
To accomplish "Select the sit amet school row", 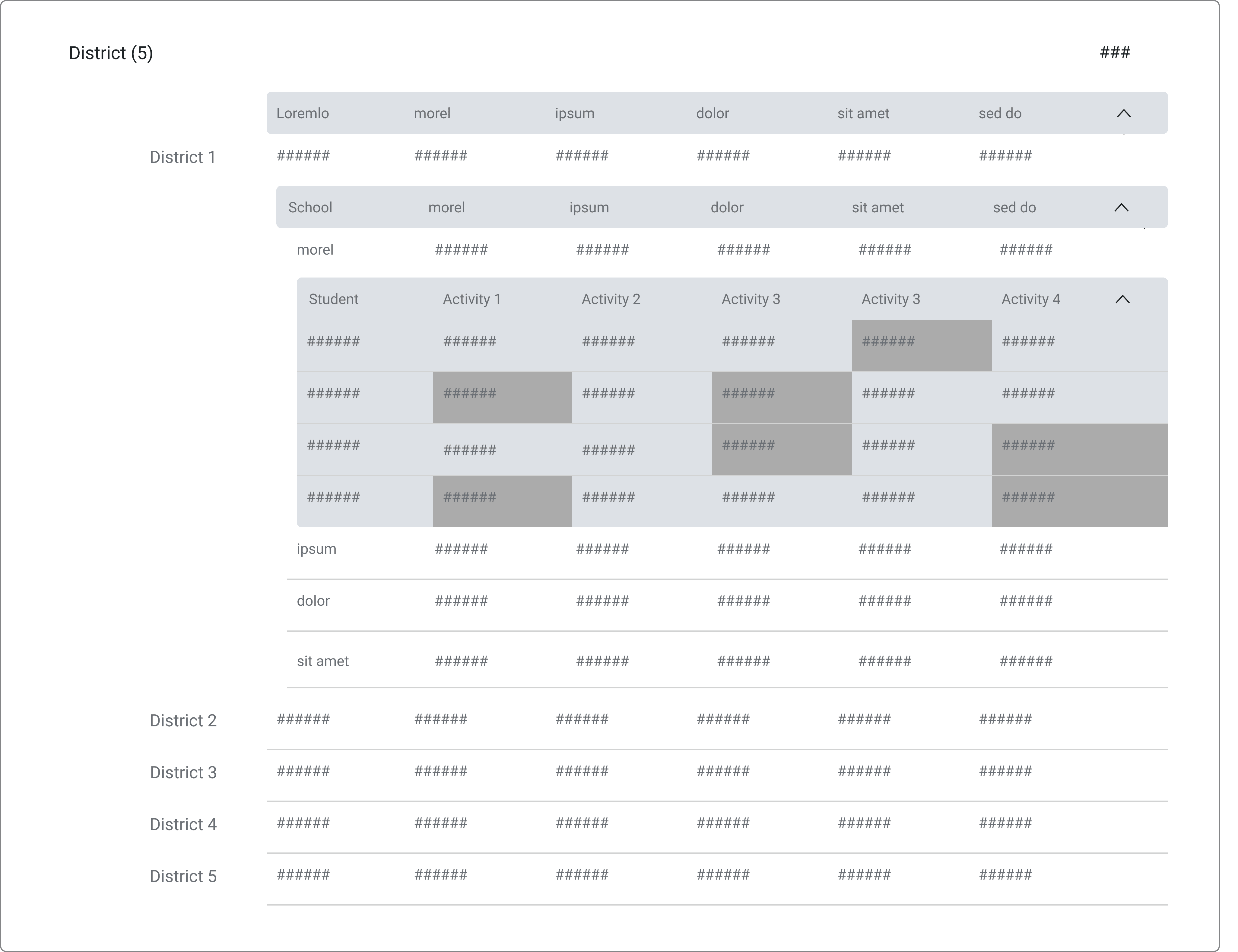I will [x=322, y=661].
